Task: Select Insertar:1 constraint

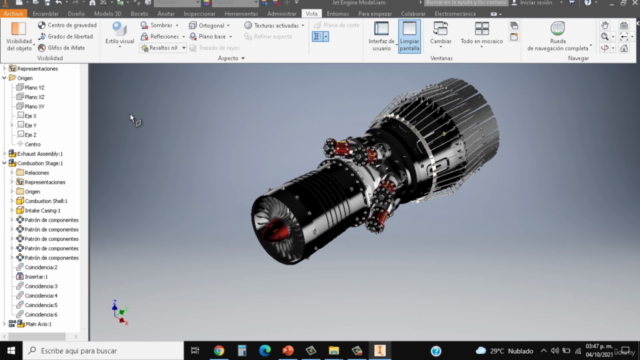Action: tap(32, 277)
